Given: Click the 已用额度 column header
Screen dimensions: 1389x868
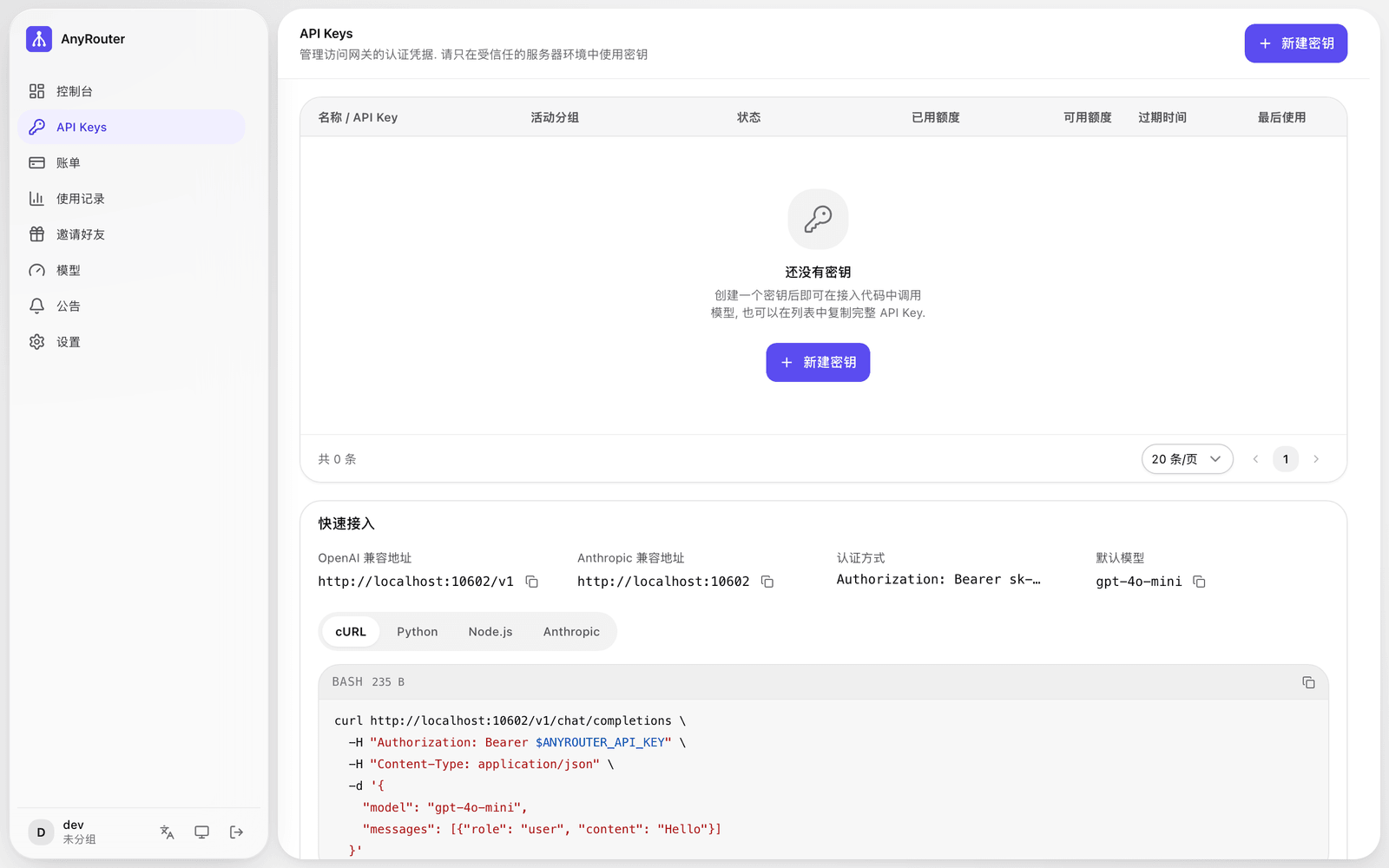Looking at the screenshot, I should [x=936, y=117].
